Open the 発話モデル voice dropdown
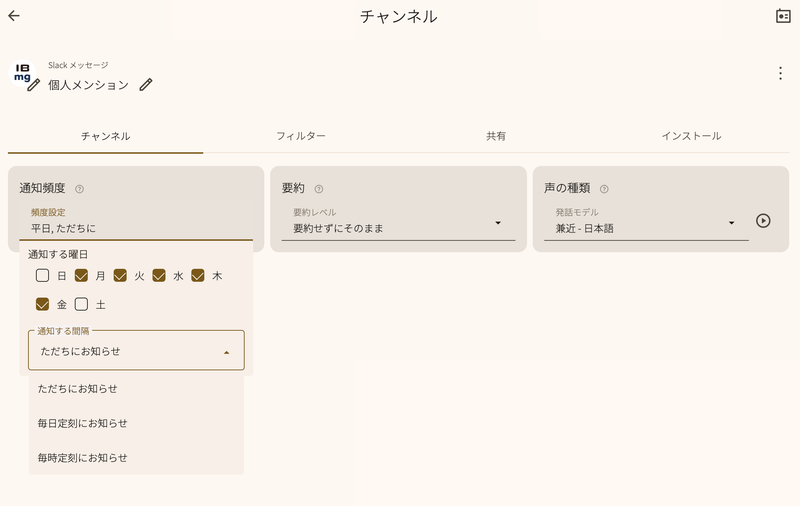Image resolution: width=800 pixels, height=506 pixels. pos(646,223)
